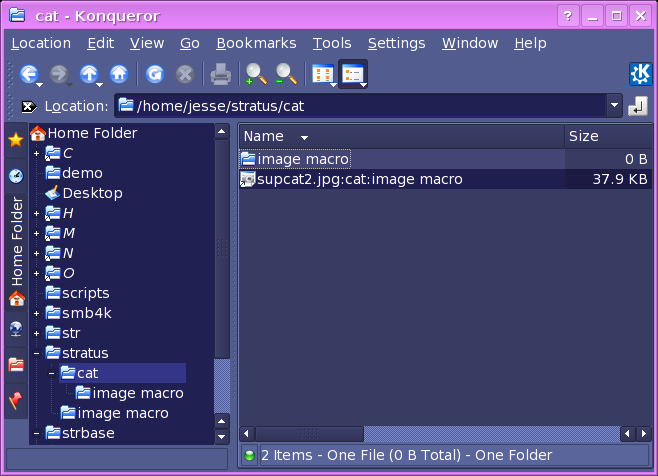Print the current view with printer icon
The width and height of the screenshot is (658, 476).
click(x=220, y=74)
